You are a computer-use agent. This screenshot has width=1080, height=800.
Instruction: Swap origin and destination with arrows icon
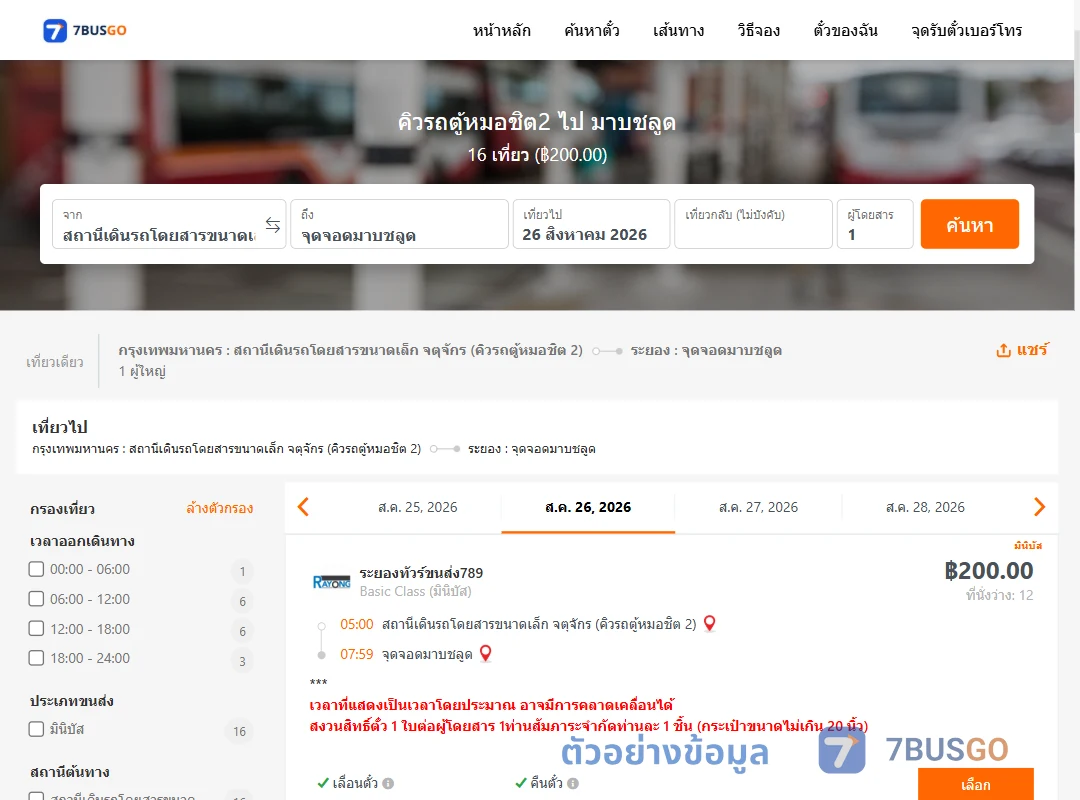tap(273, 225)
